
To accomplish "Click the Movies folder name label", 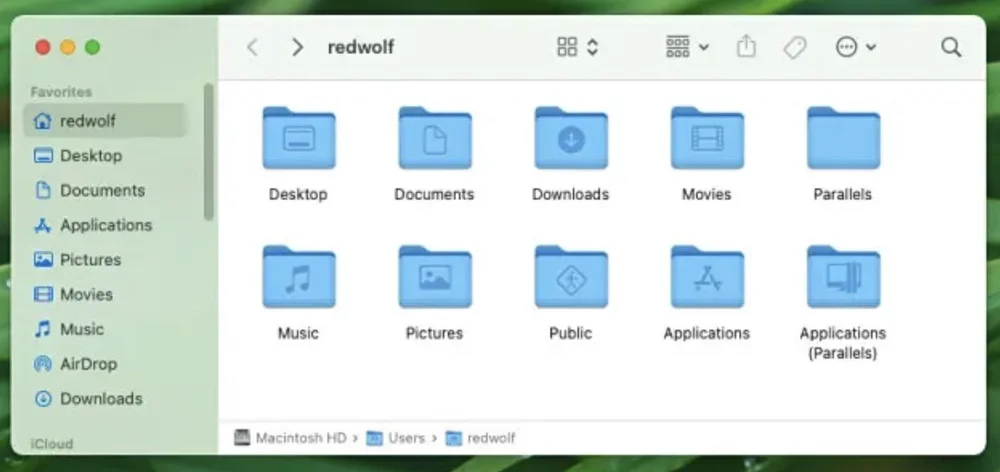I will [707, 194].
